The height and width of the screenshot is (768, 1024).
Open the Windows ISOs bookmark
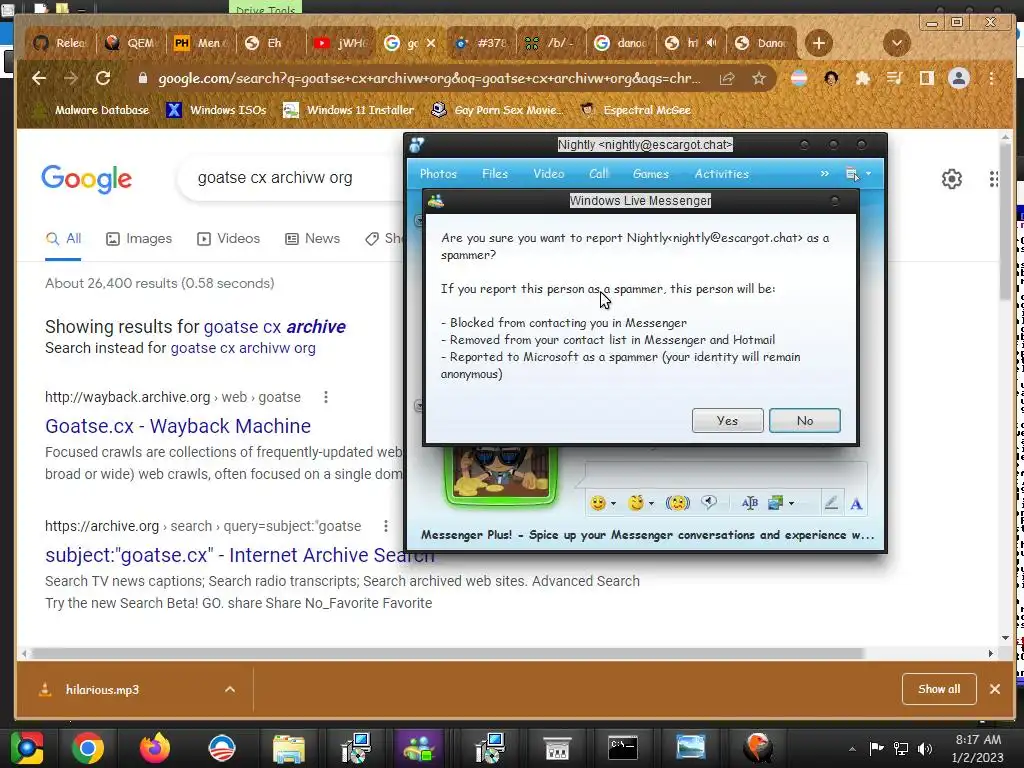216,110
